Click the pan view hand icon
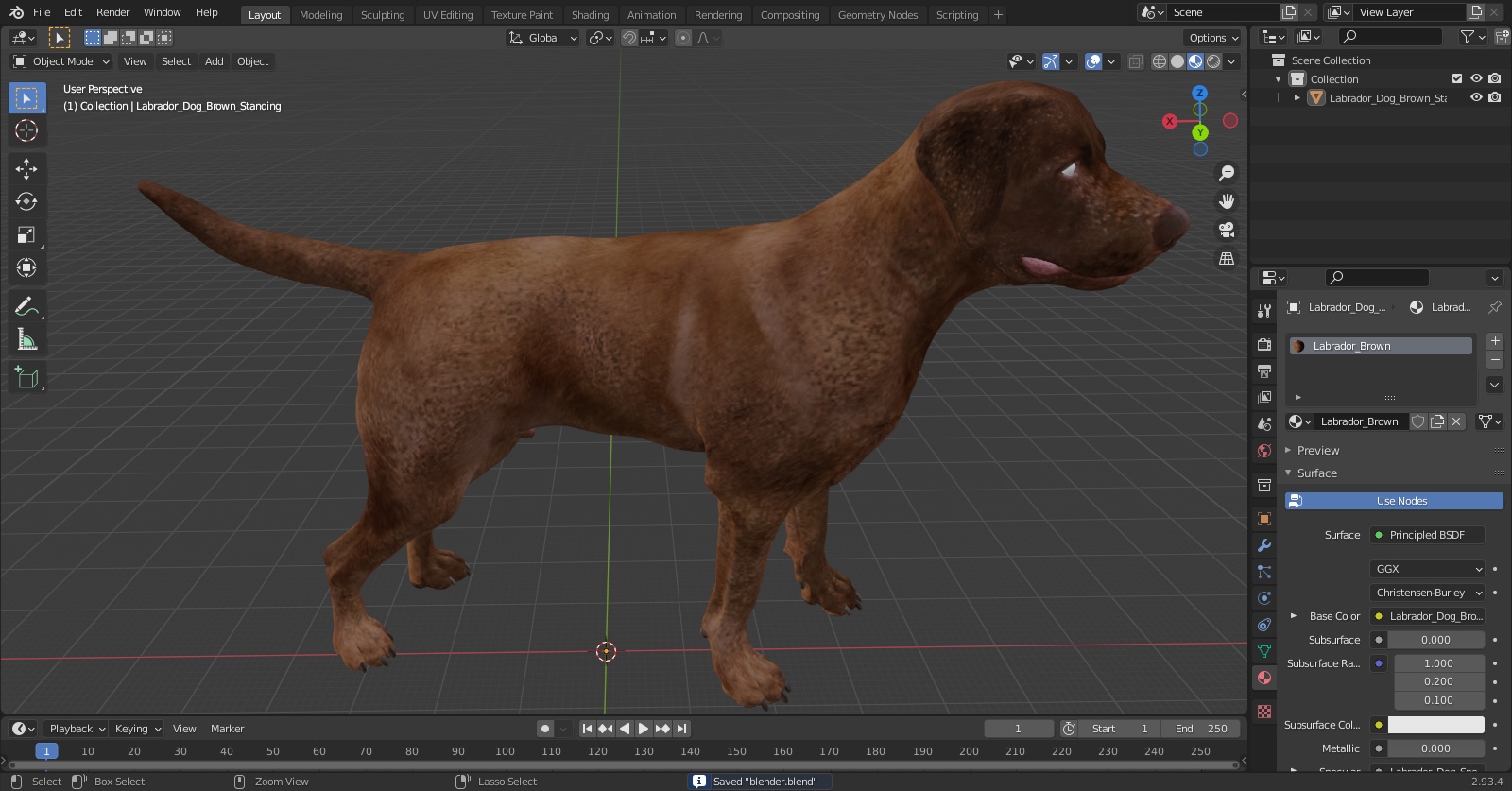This screenshot has width=1512, height=791. 1227,201
